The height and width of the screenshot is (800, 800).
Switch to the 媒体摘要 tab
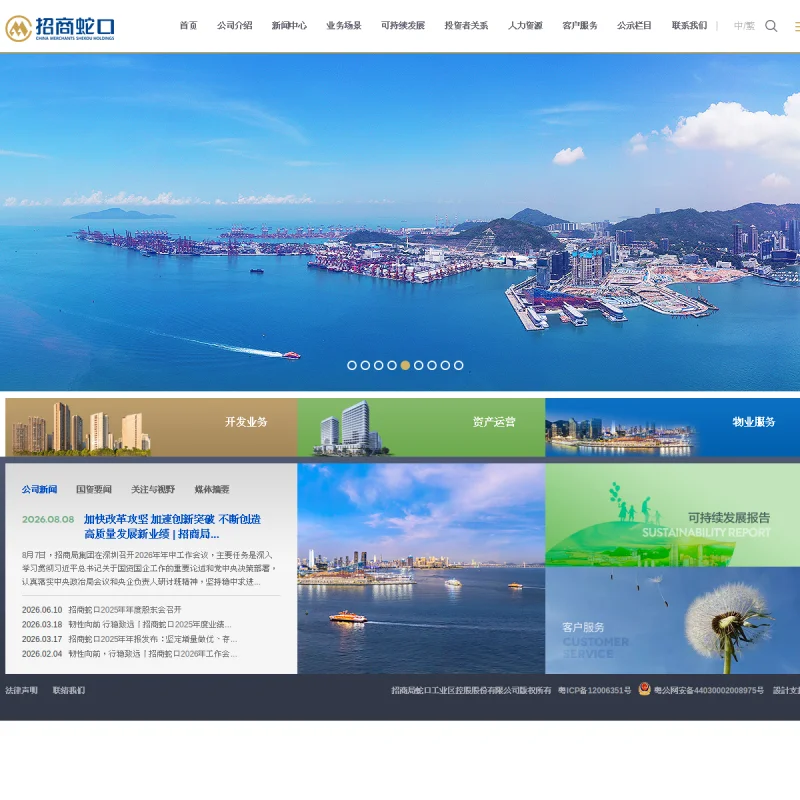coord(212,489)
